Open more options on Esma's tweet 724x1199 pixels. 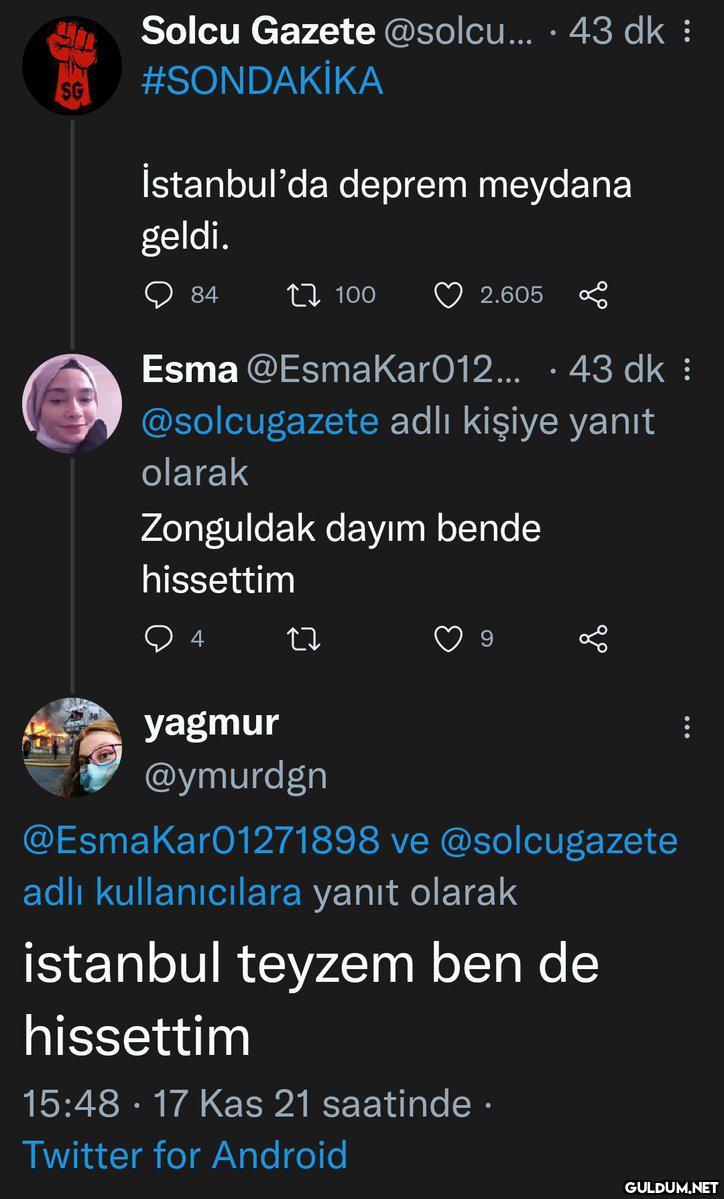(x=687, y=371)
